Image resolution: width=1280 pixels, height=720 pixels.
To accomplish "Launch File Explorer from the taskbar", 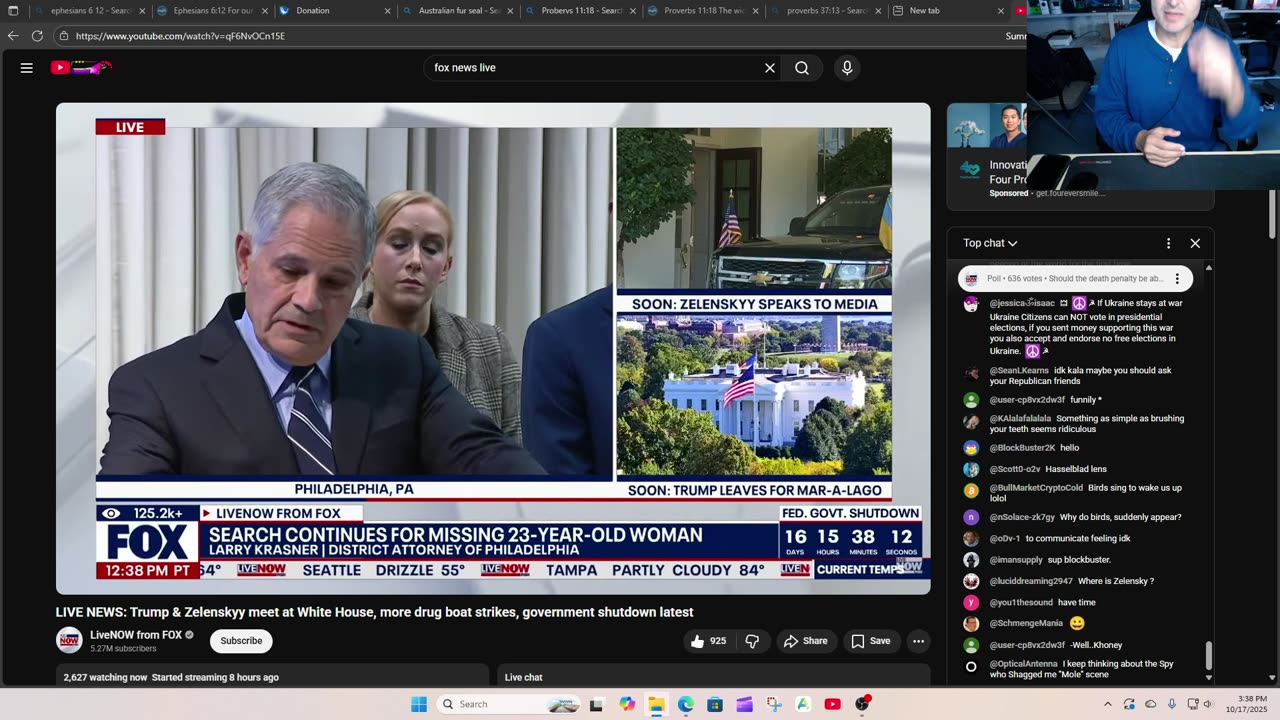I will pyautogui.click(x=656, y=704).
